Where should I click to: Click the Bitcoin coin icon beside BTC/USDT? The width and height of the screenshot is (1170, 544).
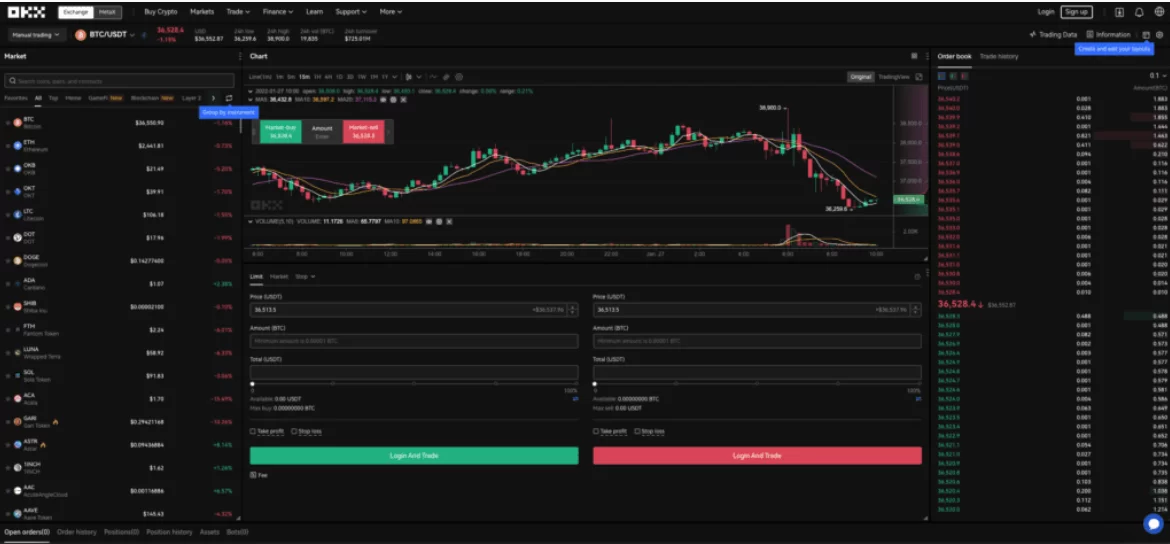(x=81, y=34)
